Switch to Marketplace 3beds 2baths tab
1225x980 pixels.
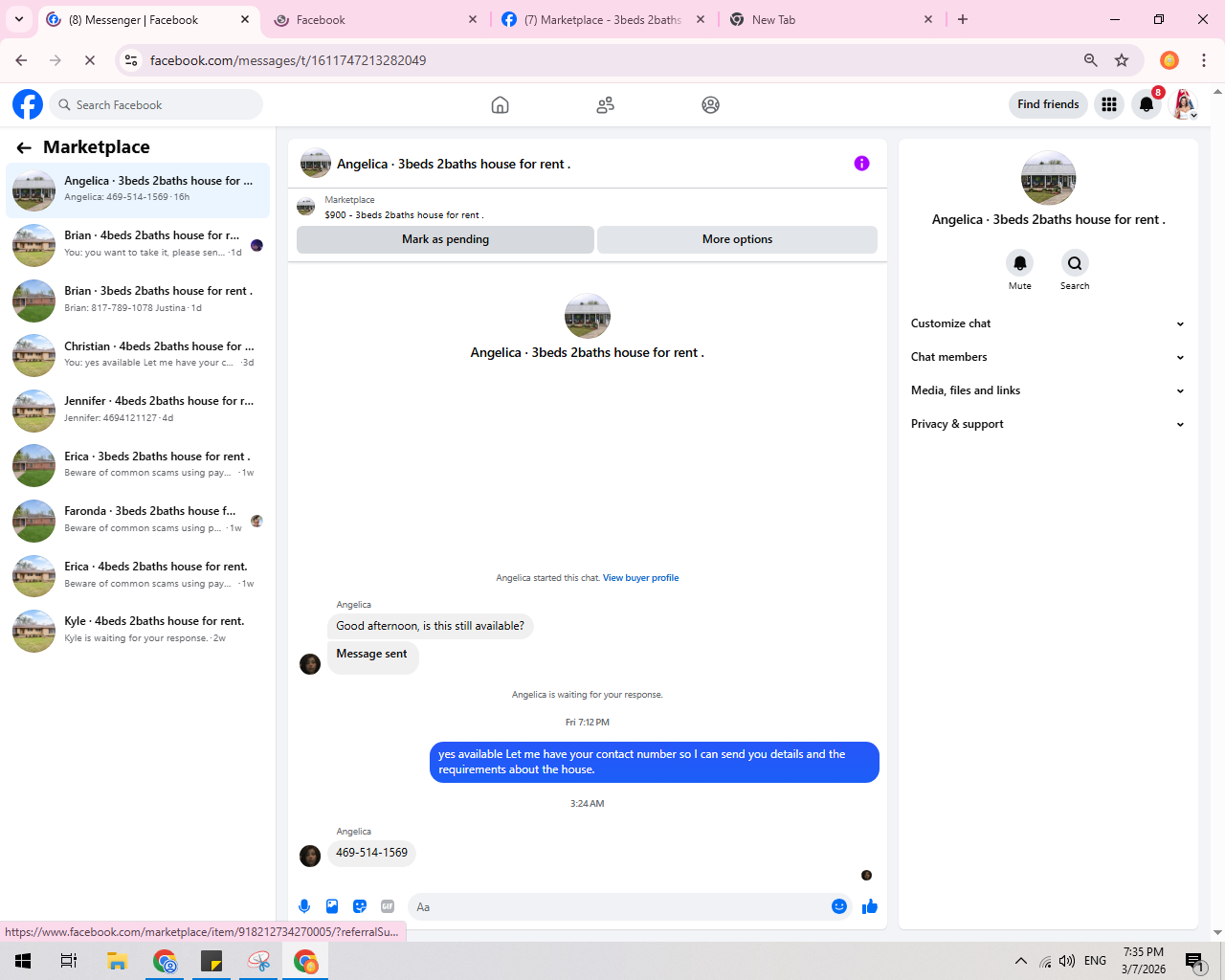[605, 20]
